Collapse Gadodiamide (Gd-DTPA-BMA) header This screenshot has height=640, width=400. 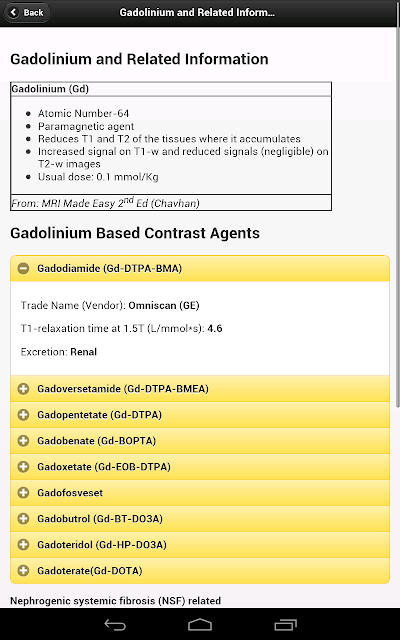[200, 269]
